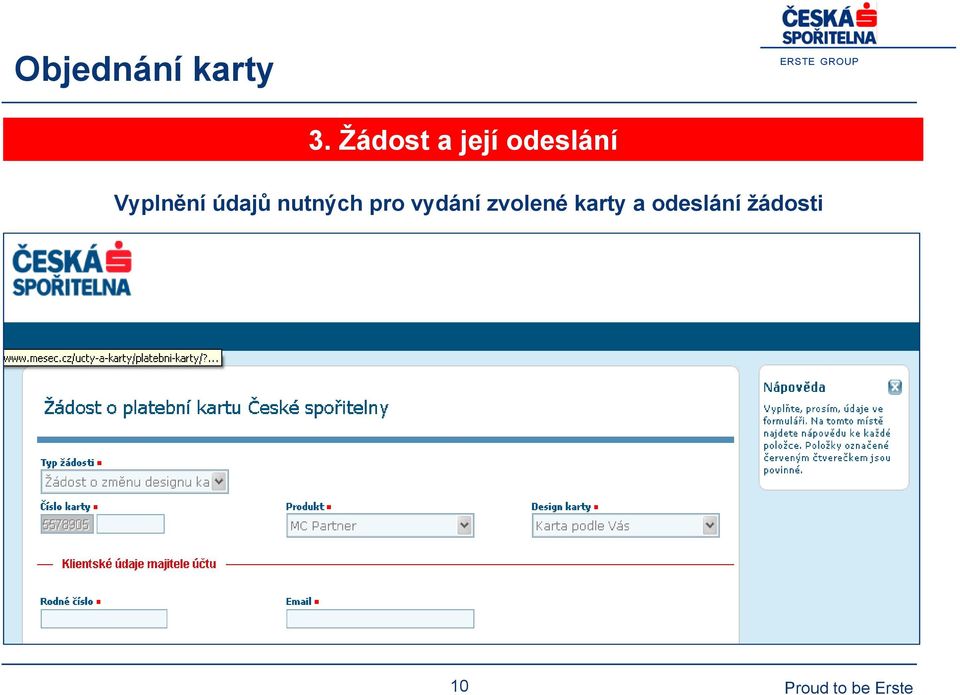Click the prefilled 5578905 card number field
960x695 pixels.
(x=67, y=524)
